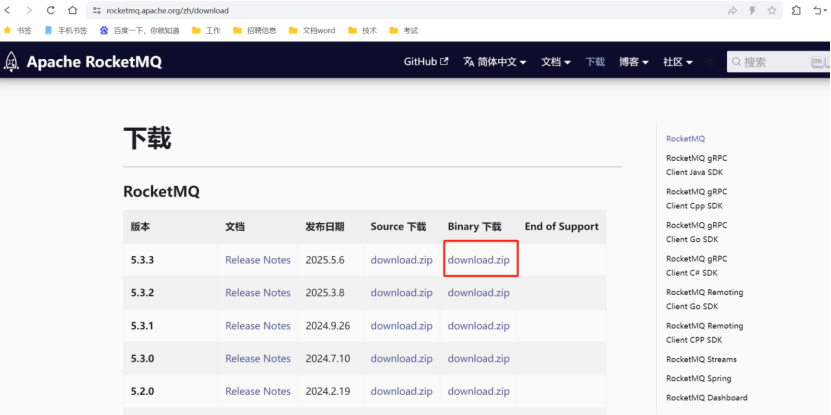
Task: Click the undo arrow icon in browser toolbar
Action: tap(818, 11)
